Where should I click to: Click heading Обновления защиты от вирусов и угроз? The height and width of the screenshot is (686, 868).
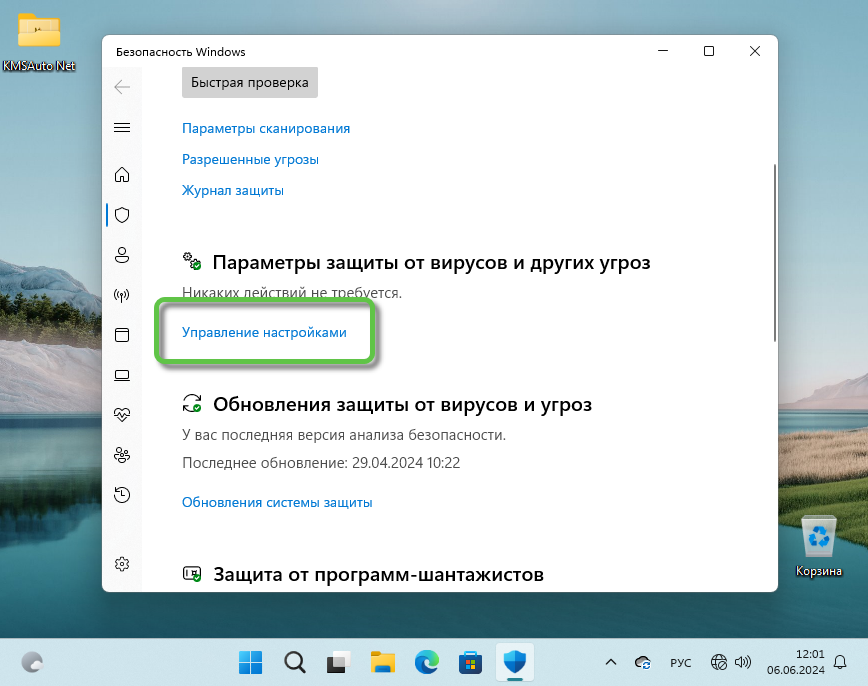[402, 405]
